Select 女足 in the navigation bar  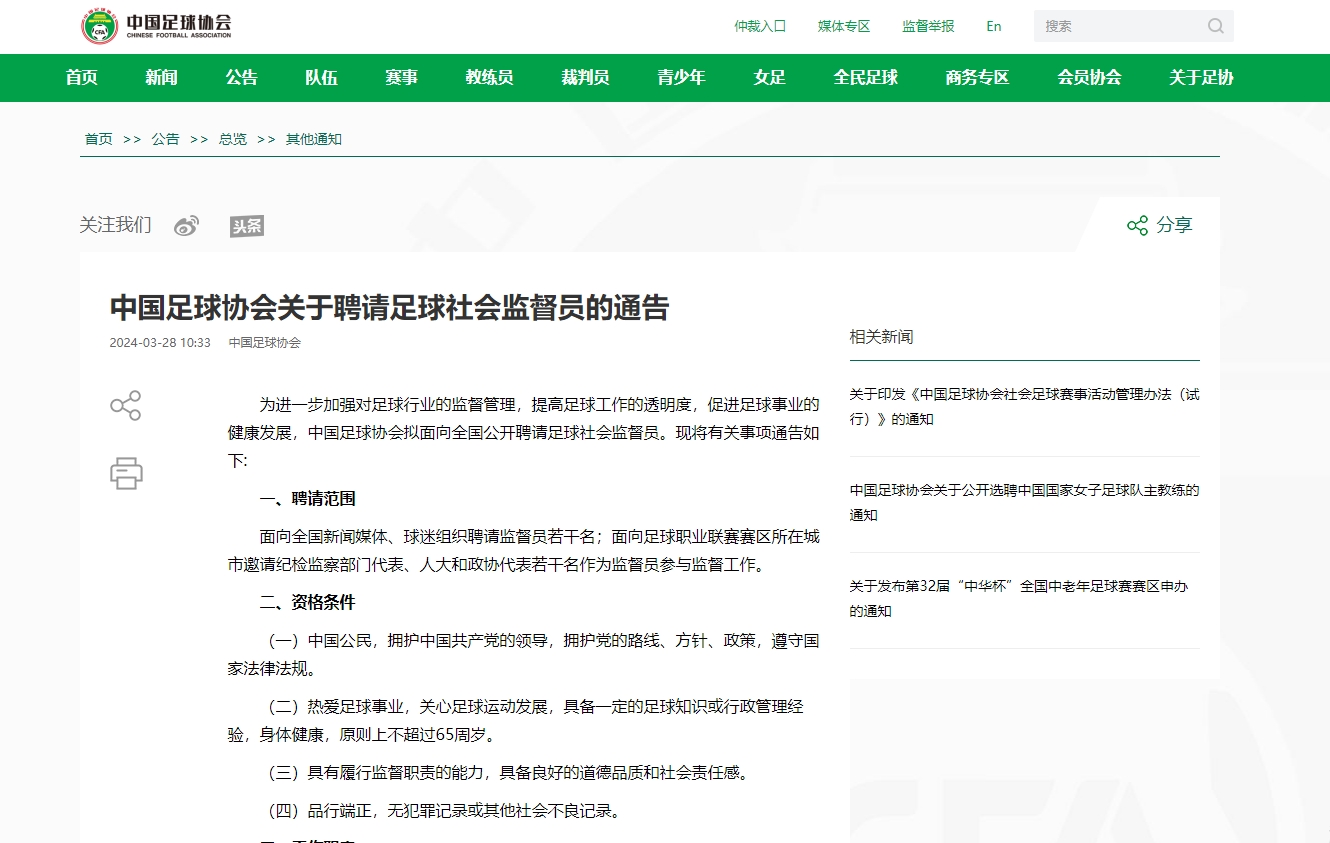(x=769, y=78)
